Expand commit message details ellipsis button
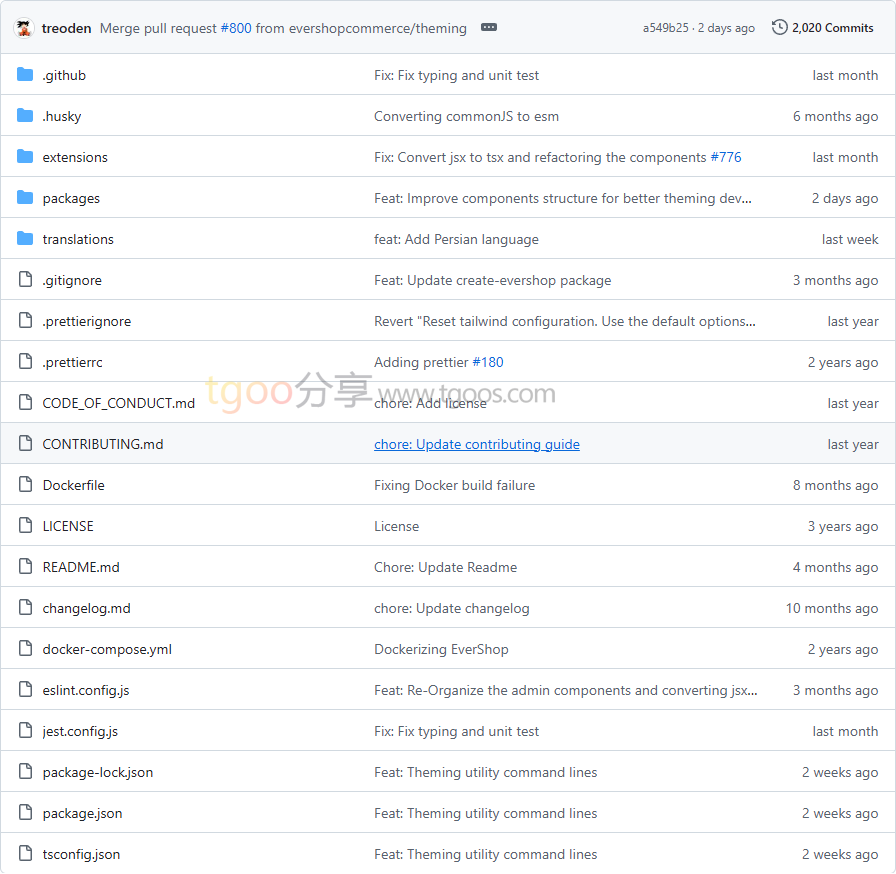 coord(489,28)
